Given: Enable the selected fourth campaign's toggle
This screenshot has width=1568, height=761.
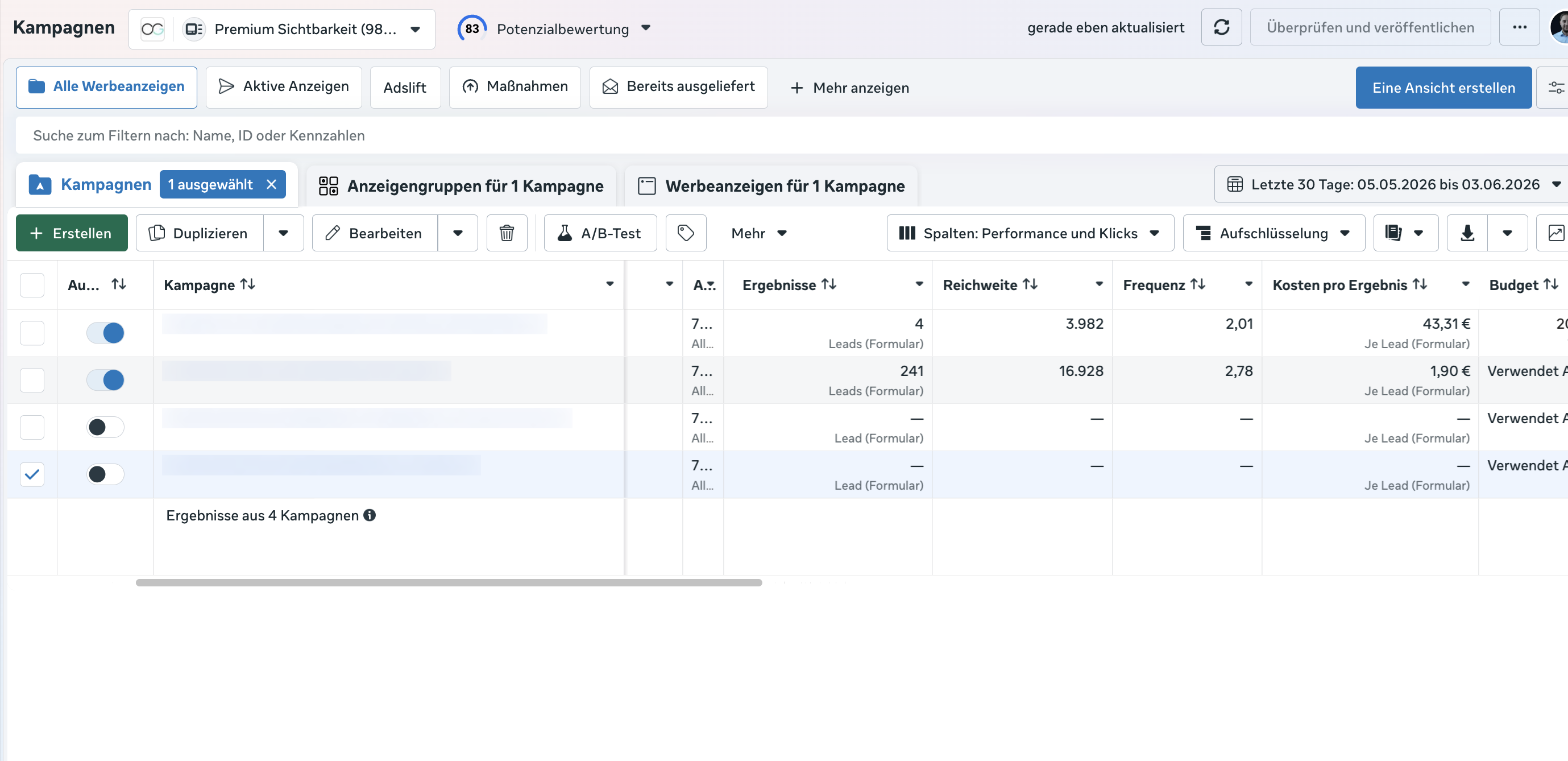Looking at the screenshot, I should point(105,474).
